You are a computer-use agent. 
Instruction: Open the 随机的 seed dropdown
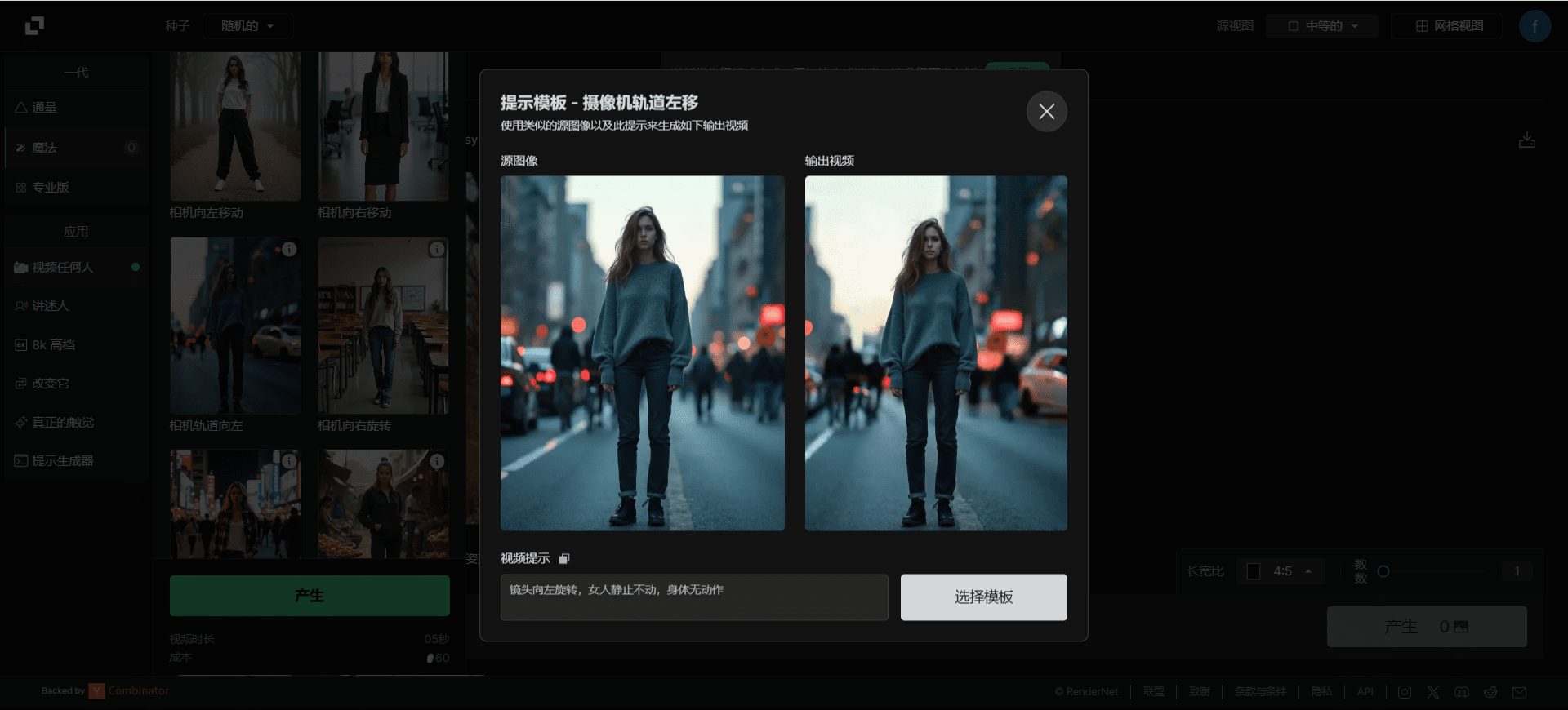point(247,26)
